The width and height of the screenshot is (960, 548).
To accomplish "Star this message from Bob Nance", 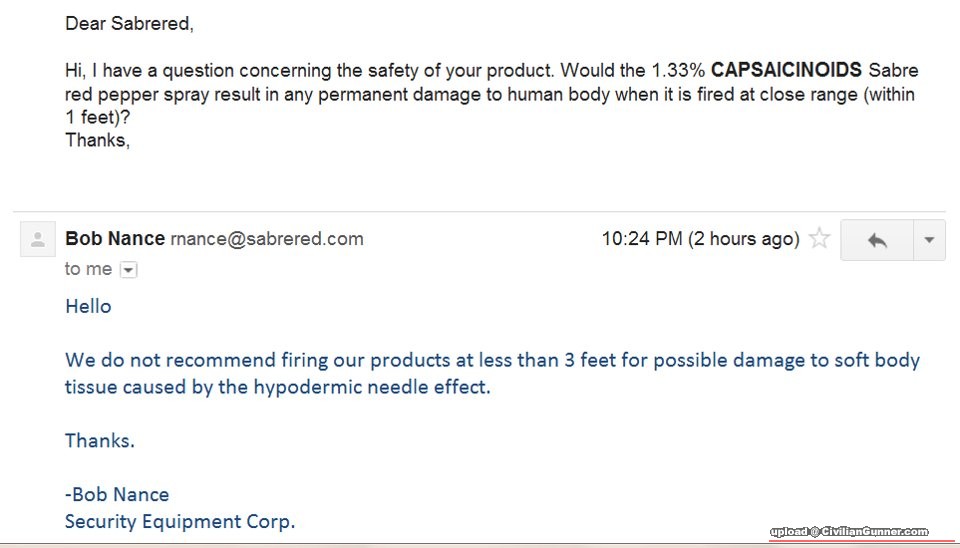I will tap(819, 239).
